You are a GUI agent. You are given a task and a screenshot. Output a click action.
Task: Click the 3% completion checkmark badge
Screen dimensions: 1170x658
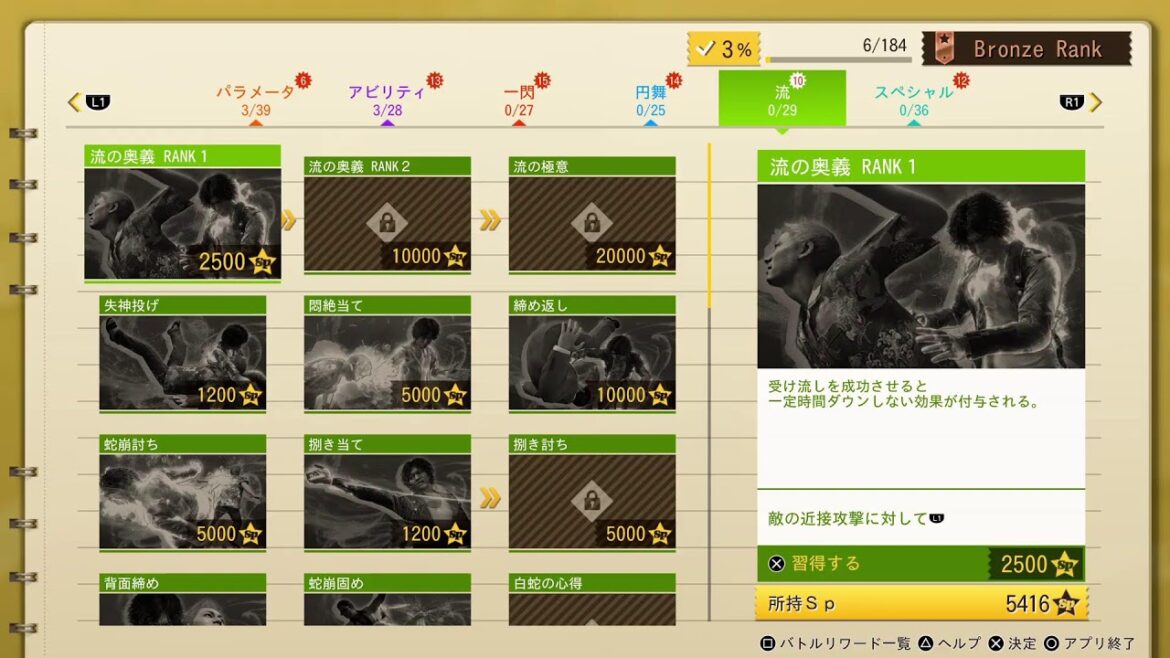[x=723, y=49]
